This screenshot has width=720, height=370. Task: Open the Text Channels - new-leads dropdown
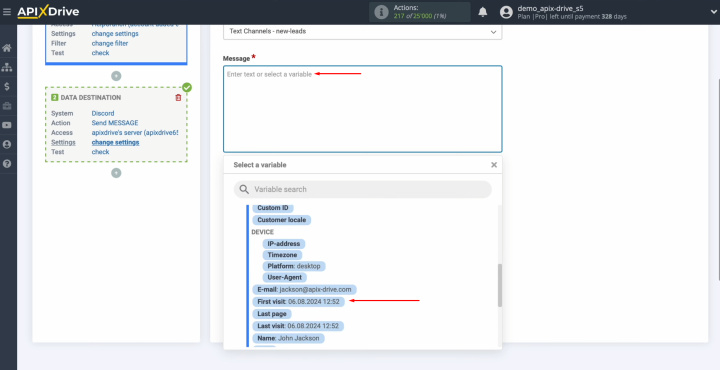(x=362, y=32)
